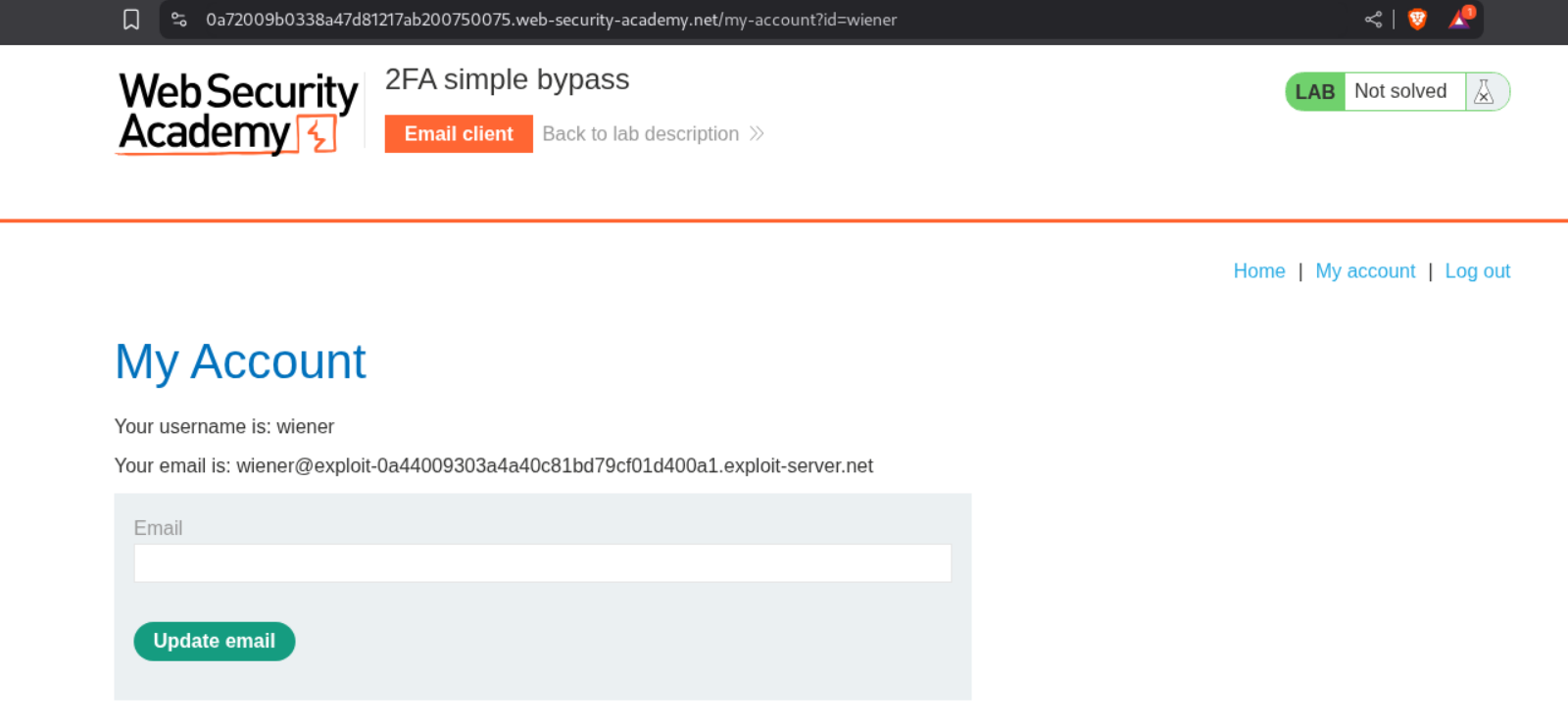Click the double chevron after lab description
1568x726 pixels.
(x=757, y=134)
